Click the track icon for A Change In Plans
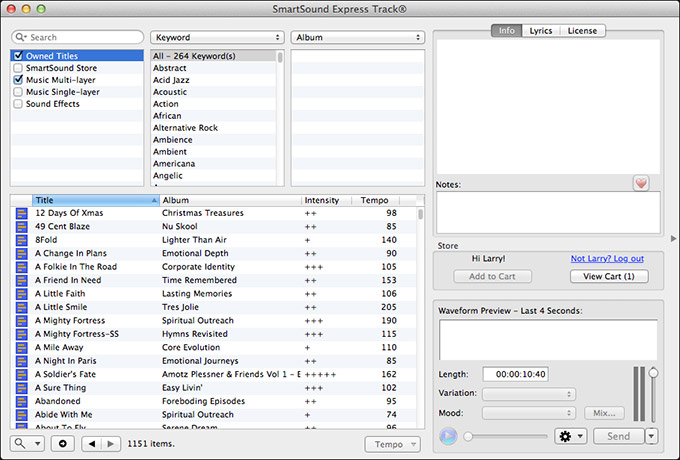 tap(21, 254)
